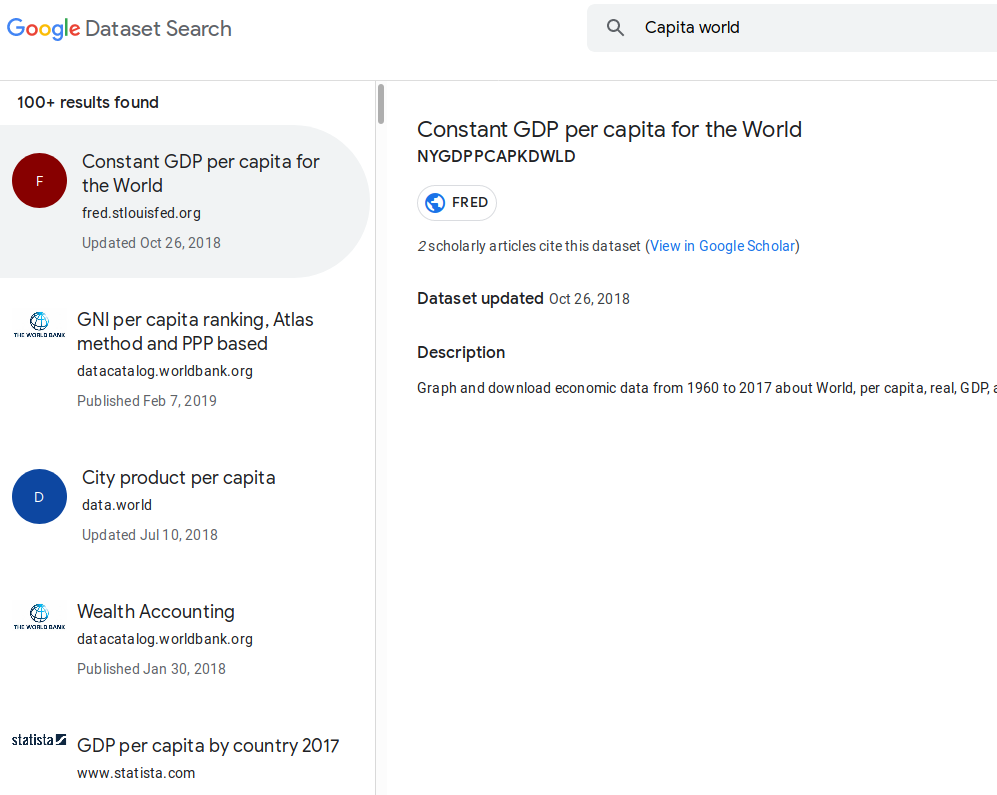997x795 pixels.
Task: Click the Statista logo icon
Action: pos(39,740)
